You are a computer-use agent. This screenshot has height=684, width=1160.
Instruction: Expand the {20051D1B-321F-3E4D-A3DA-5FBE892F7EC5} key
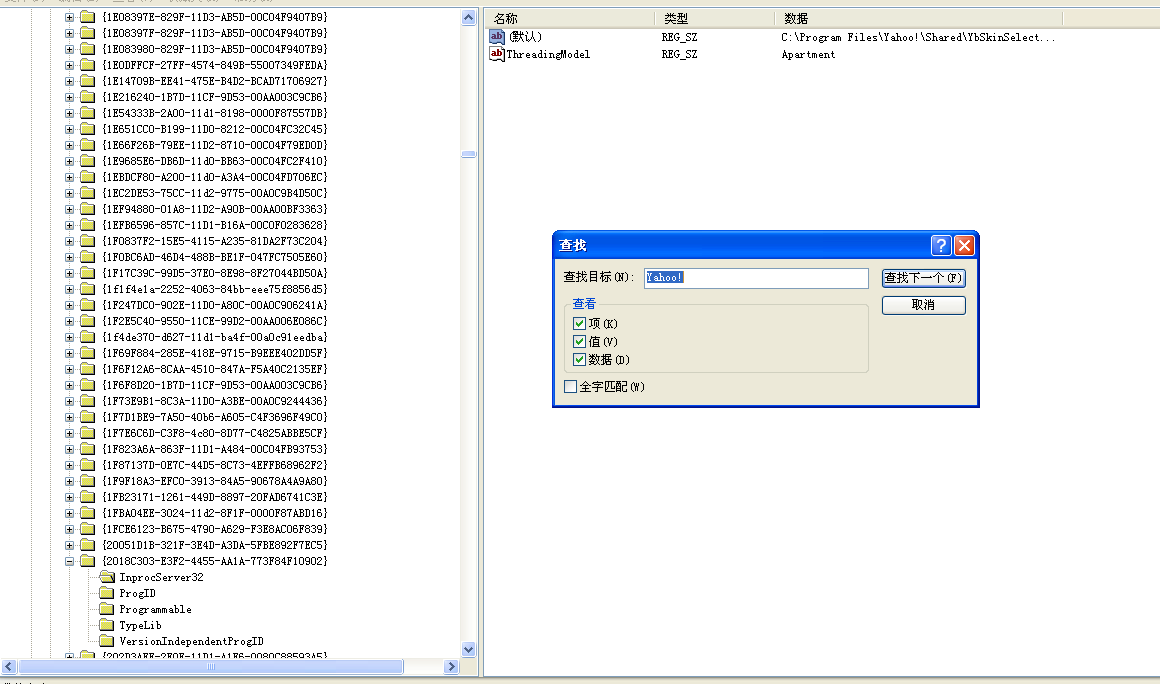(70, 545)
